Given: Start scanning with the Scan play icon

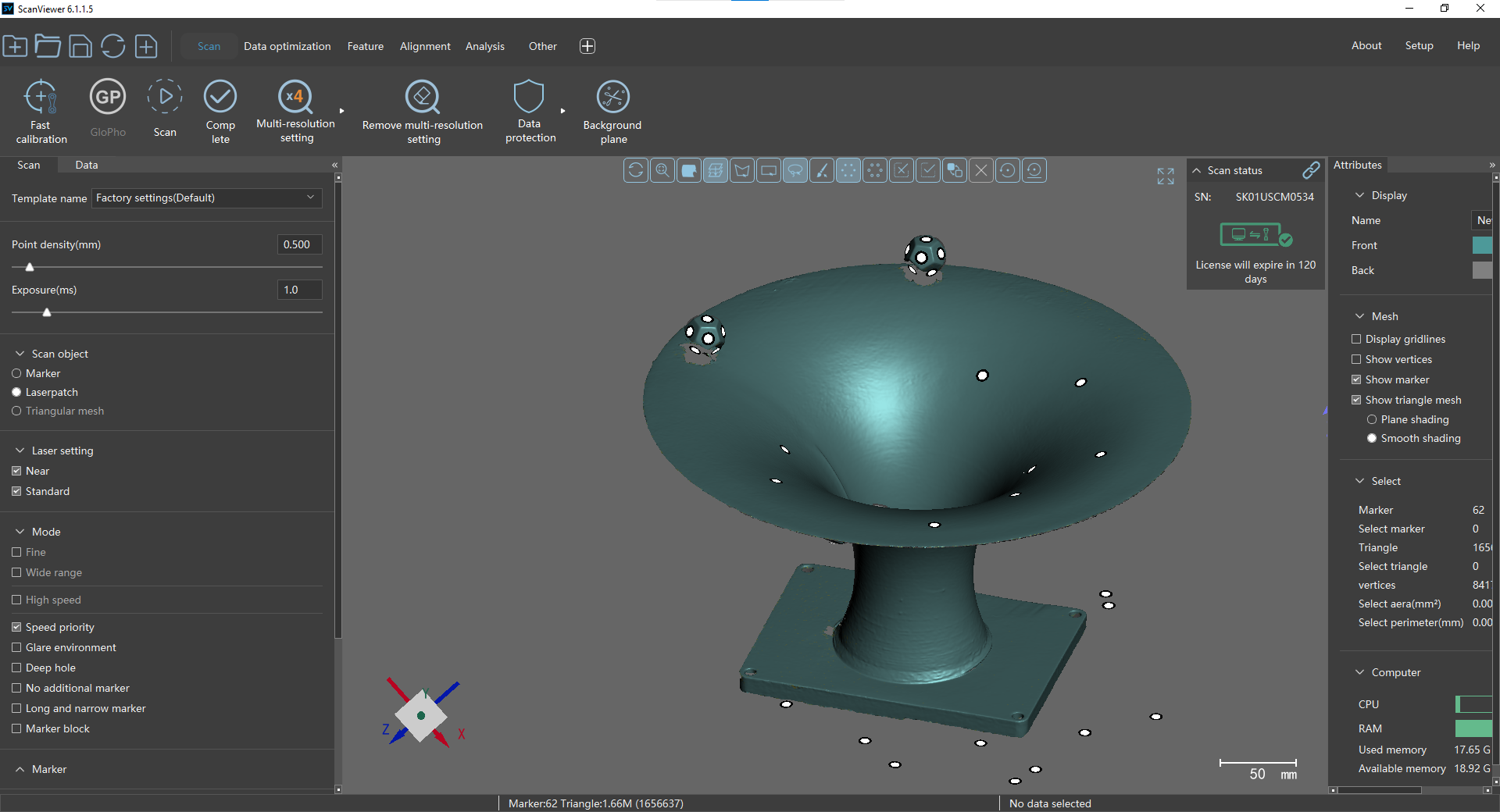Looking at the screenshot, I should pos(165,97).
